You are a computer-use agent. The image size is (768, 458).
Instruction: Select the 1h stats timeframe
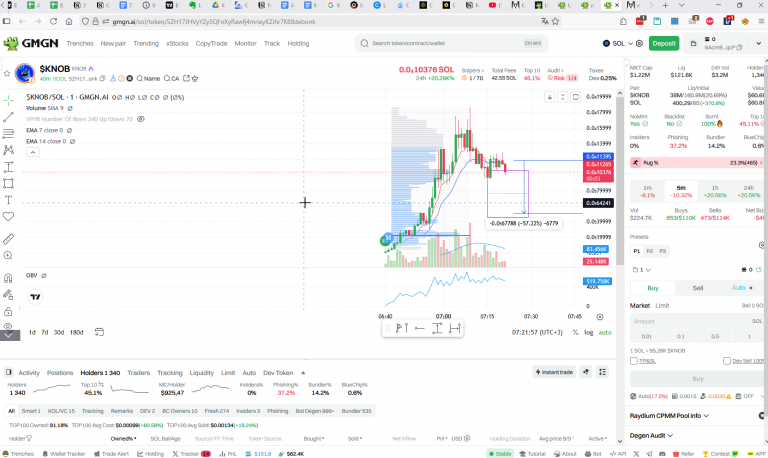715,192
